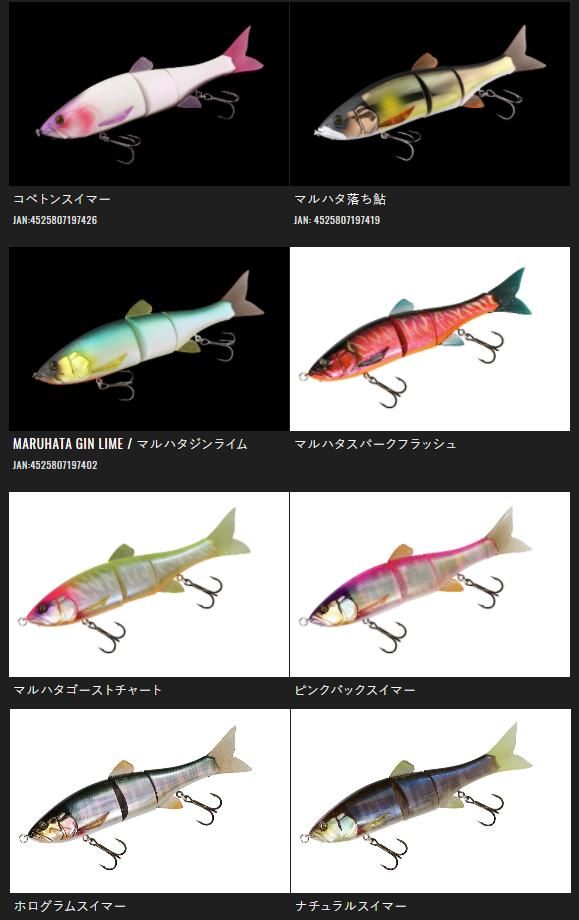Image resolution: width=579 pixels, height=920 pixels.
Task: Open the マルハタゴーストチャート lure image
Action: 149,584
